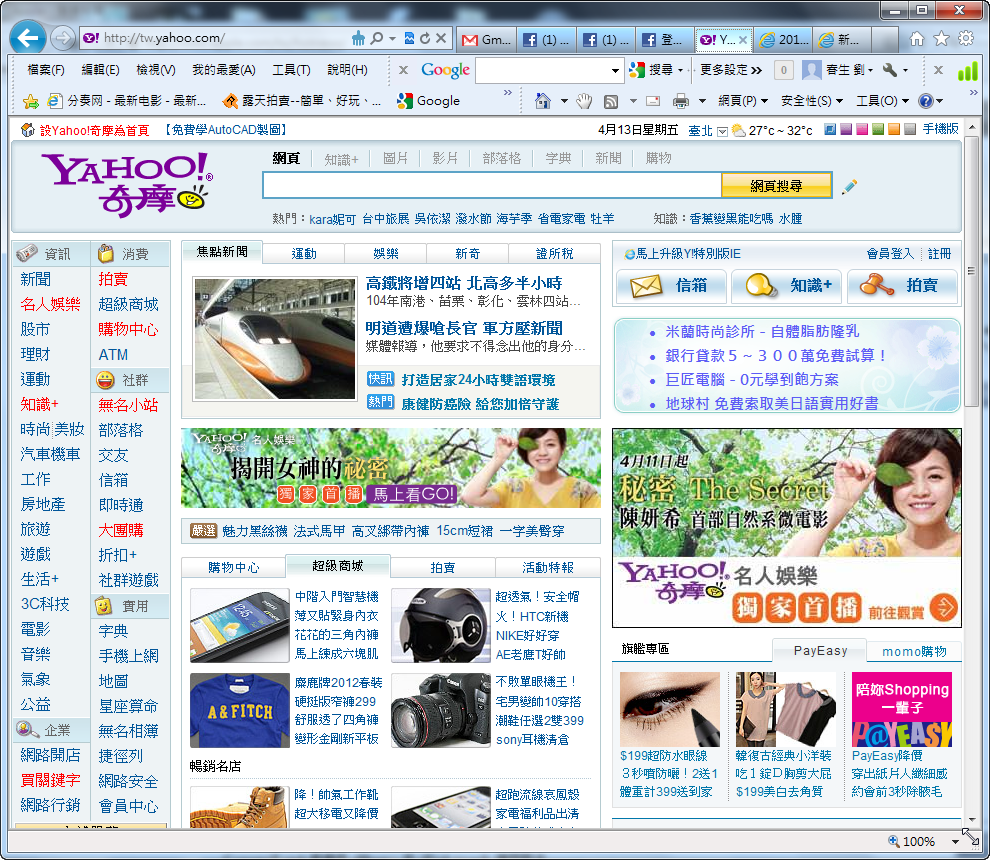Click the add to favorites bar star icon
The image size is (990, 860).
pyautogui.click(x=30, y=101)
